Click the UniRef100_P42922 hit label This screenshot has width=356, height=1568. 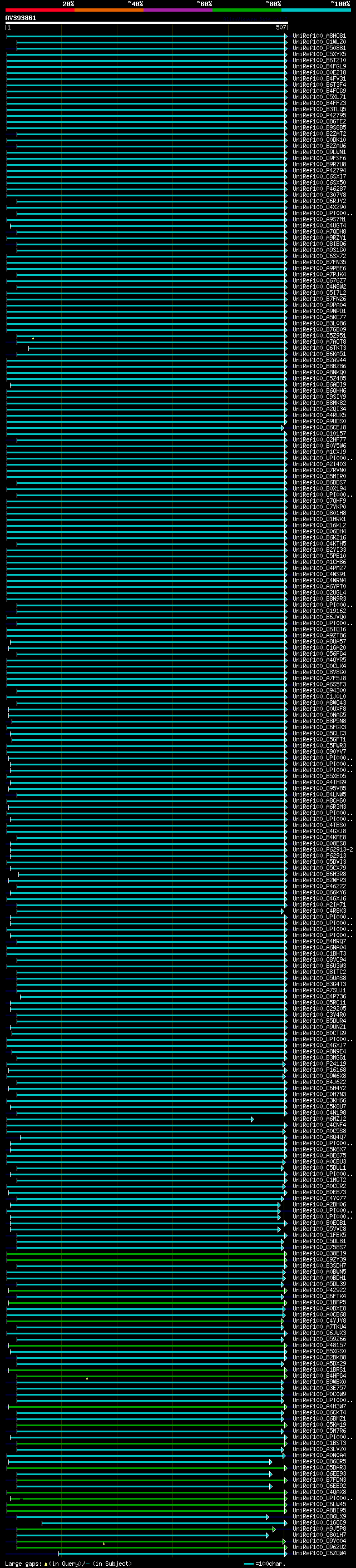coord(319,1290)
